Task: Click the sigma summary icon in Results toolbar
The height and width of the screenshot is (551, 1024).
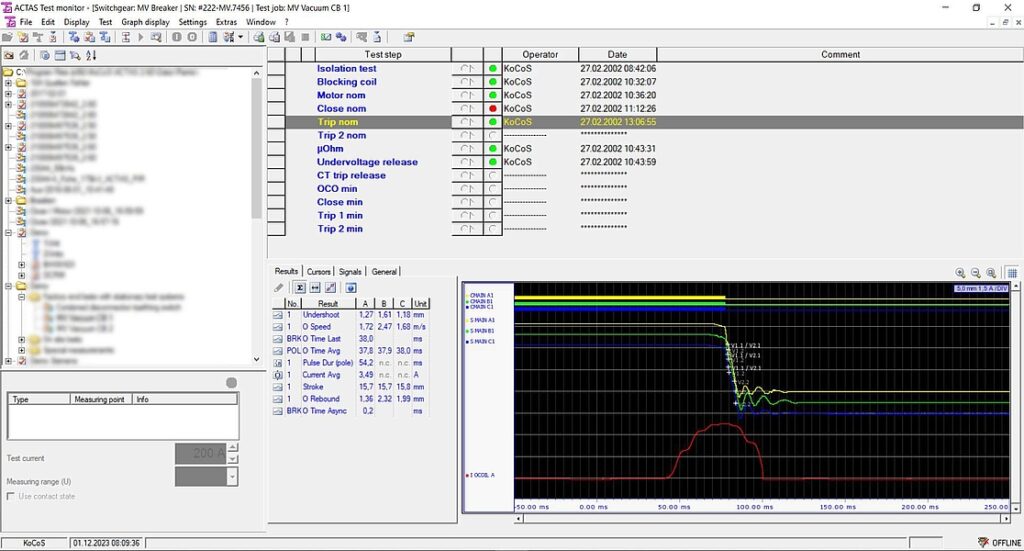Action: click(299, 287)
